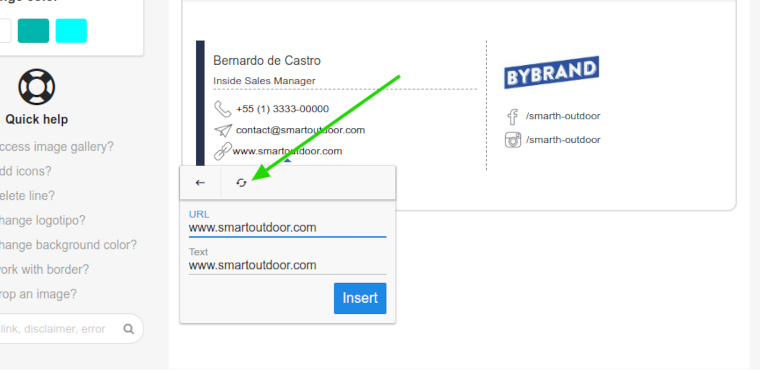Click the chain link icon in signature
The image size is (760, 373).
(222, 151)
